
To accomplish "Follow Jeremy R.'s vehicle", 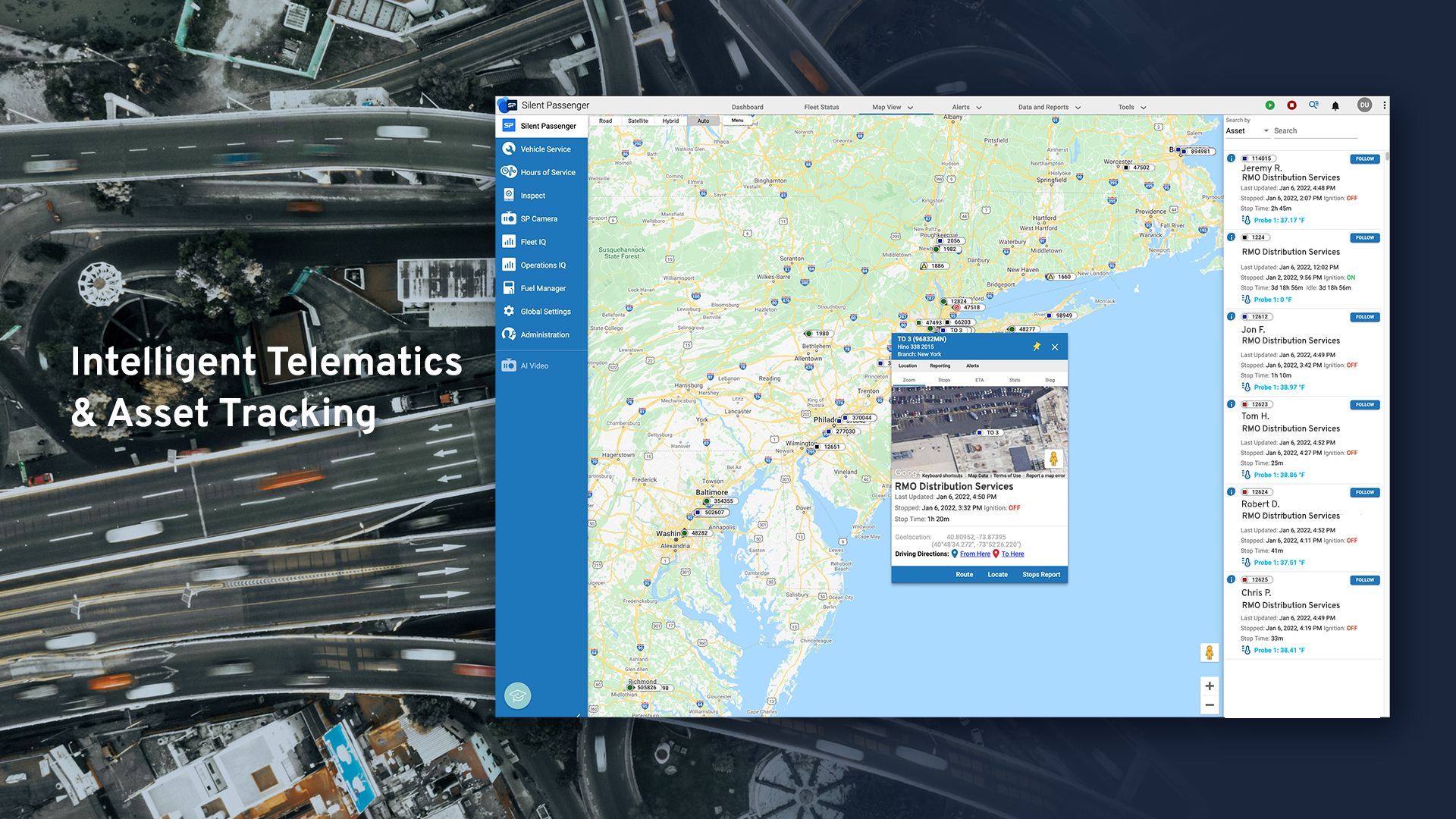I will pyautogui.click(x=1364, y=158).
